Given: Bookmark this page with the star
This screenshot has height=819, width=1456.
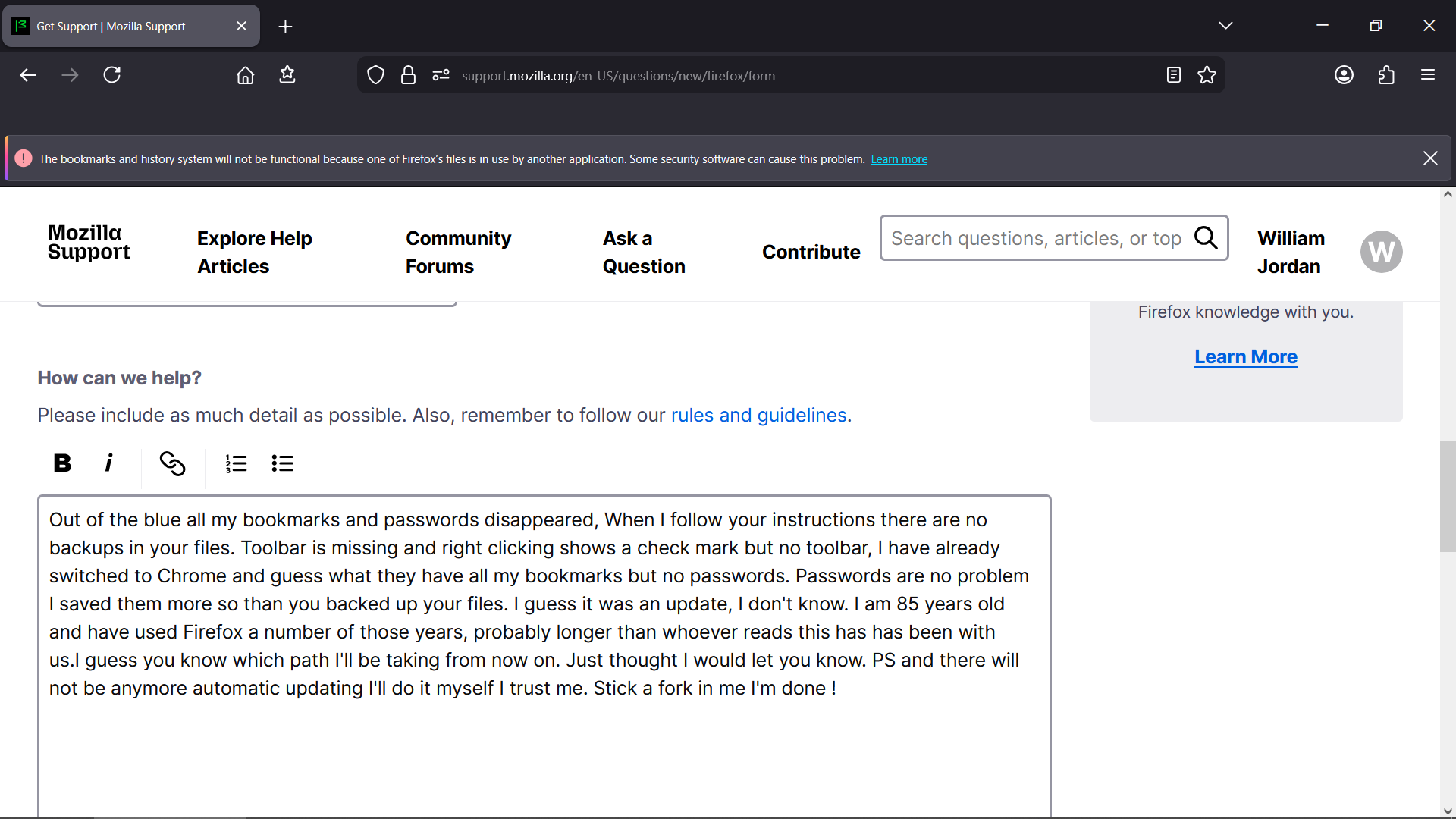Looking at the screenshot, I should [1207, 75].
